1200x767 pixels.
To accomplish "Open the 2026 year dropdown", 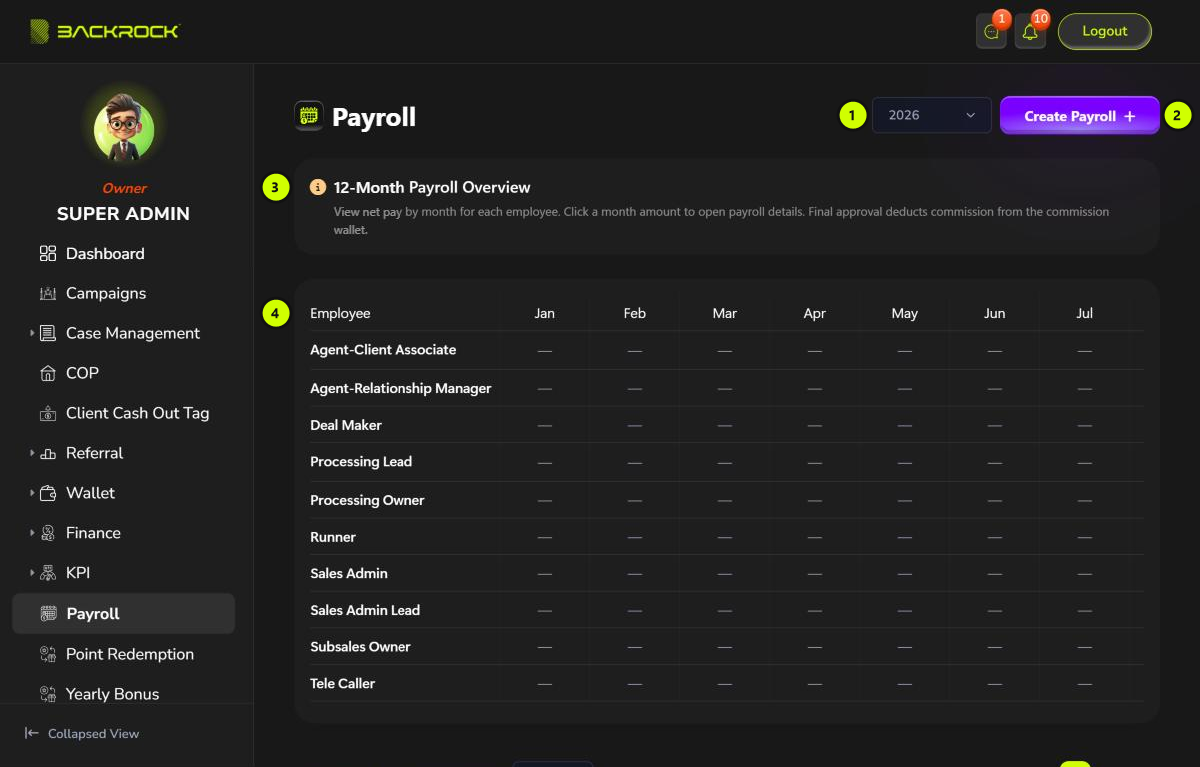I will coord(932,115).
